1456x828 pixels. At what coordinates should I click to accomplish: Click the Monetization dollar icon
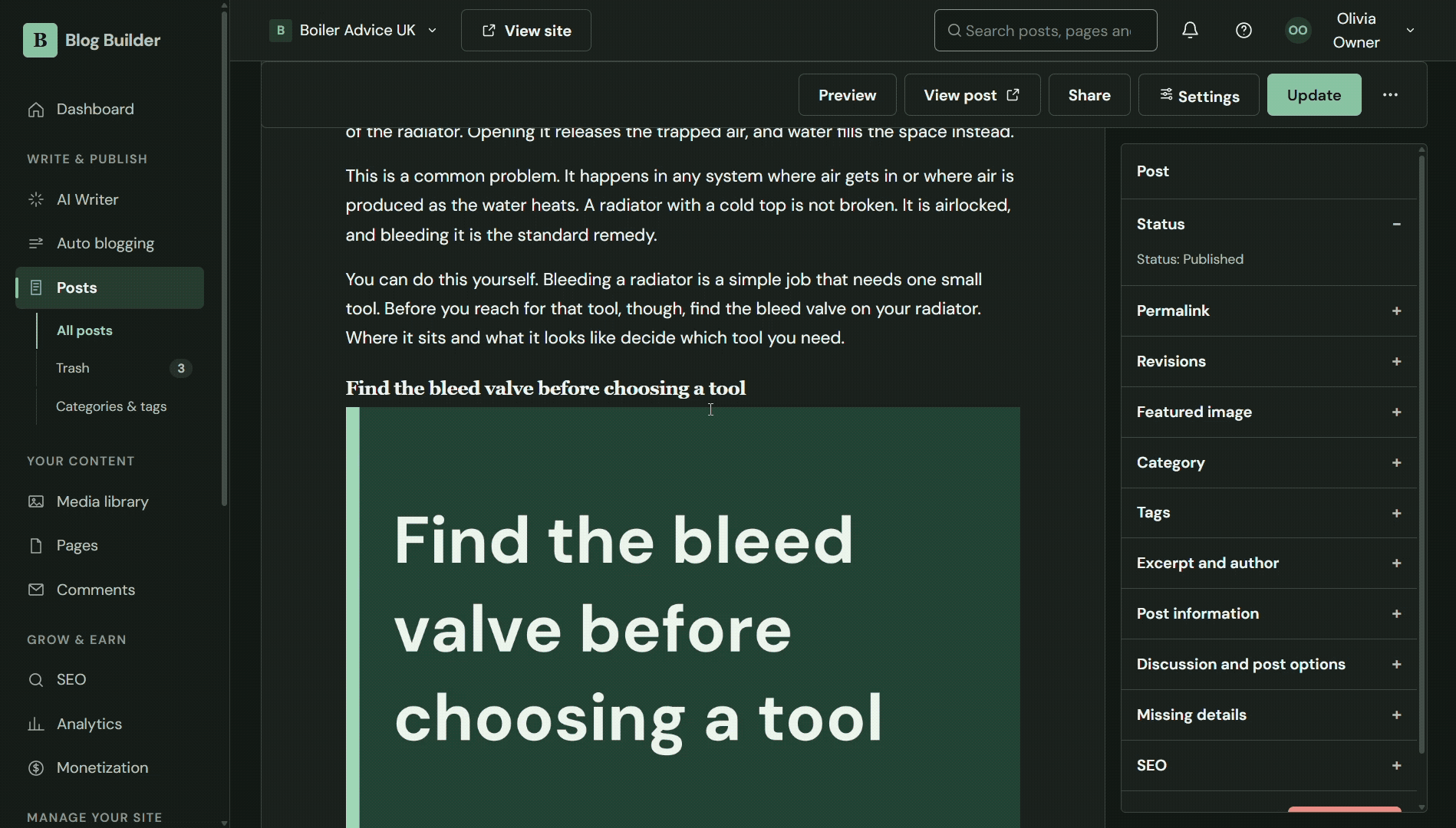pyautogui.click(x=36, y=768)
